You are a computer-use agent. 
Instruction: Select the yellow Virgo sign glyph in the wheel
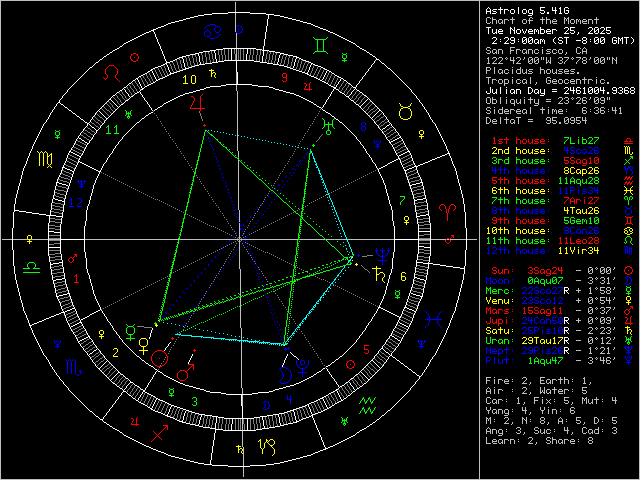pyautogui.click(x=45, y=159)
